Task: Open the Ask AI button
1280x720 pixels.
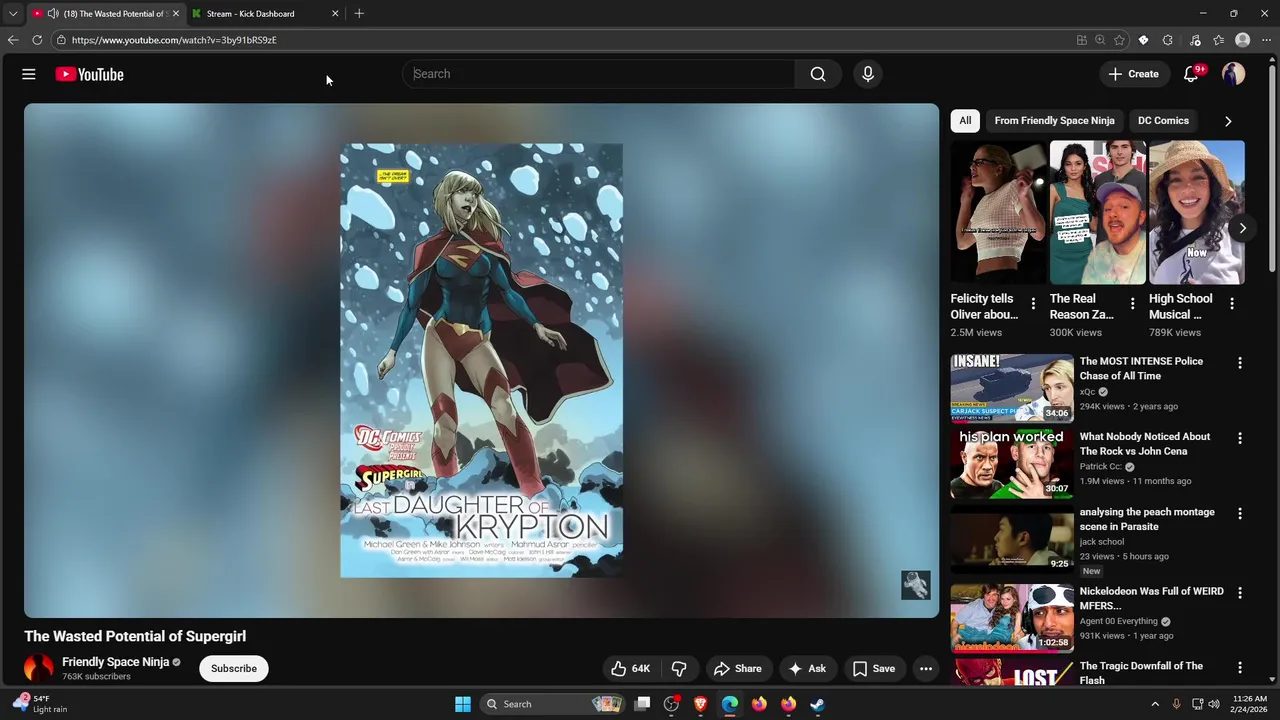Action: click(806, 668)
